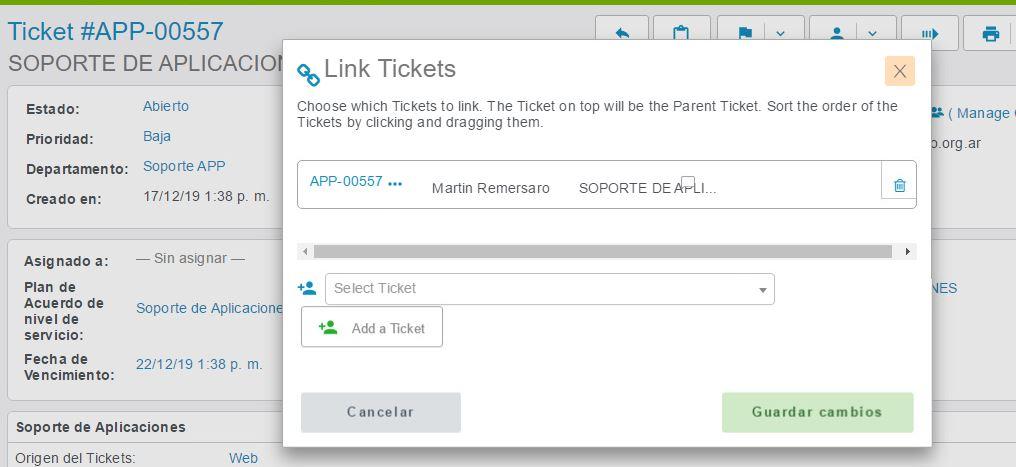This screenshot has width=1016, height=467.
Task: Expand the person button dropdown arrow
Action: click(x=873, y=34)
